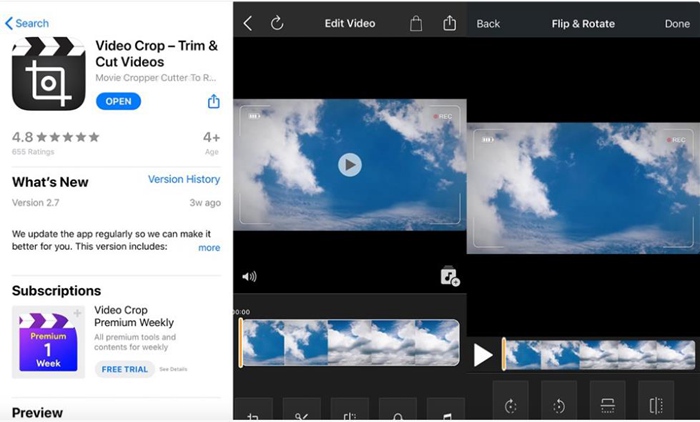The height and width of the screenshot is (422, 700).
Task: Flip video vertically
Action: pyautogui.click(x=607, y=405)
